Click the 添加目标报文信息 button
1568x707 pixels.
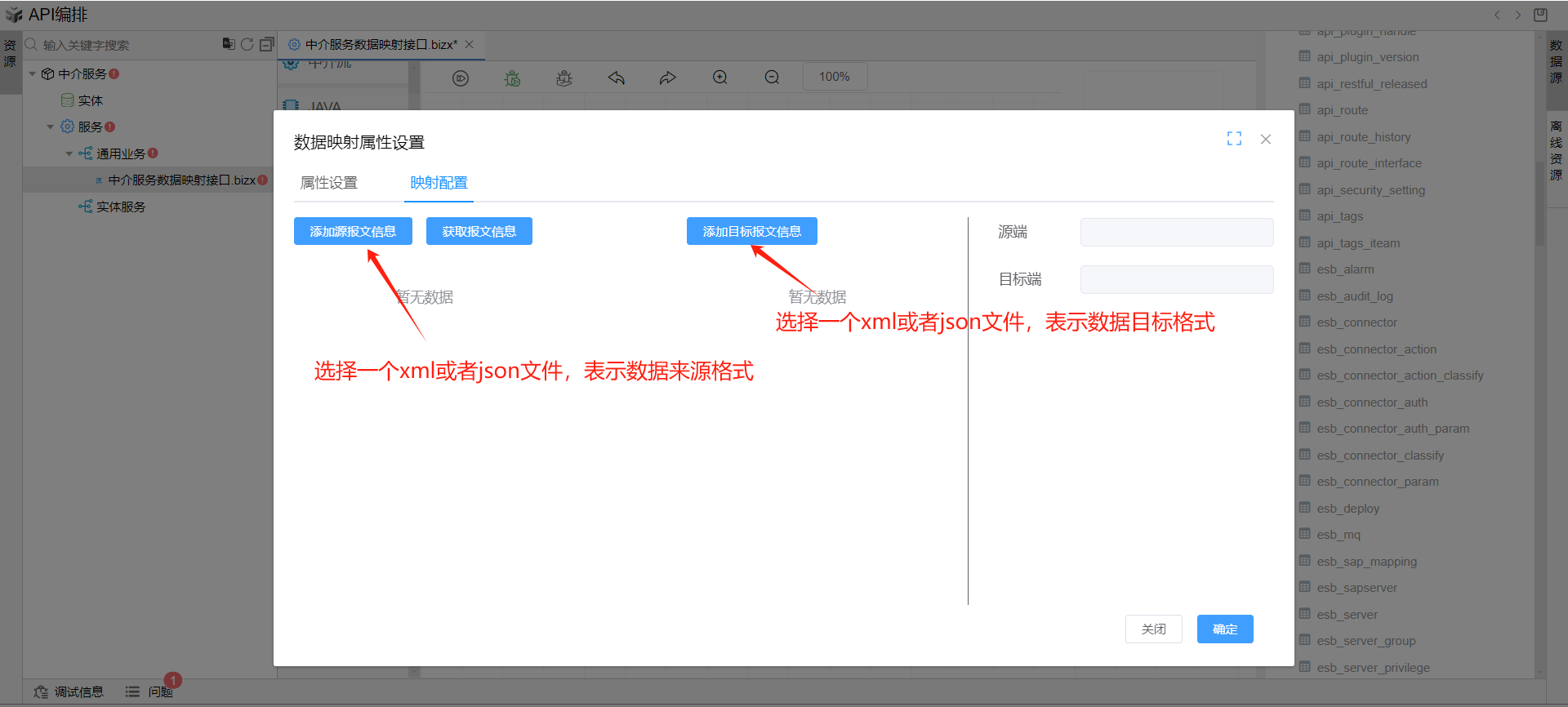(x=751, y=231)
